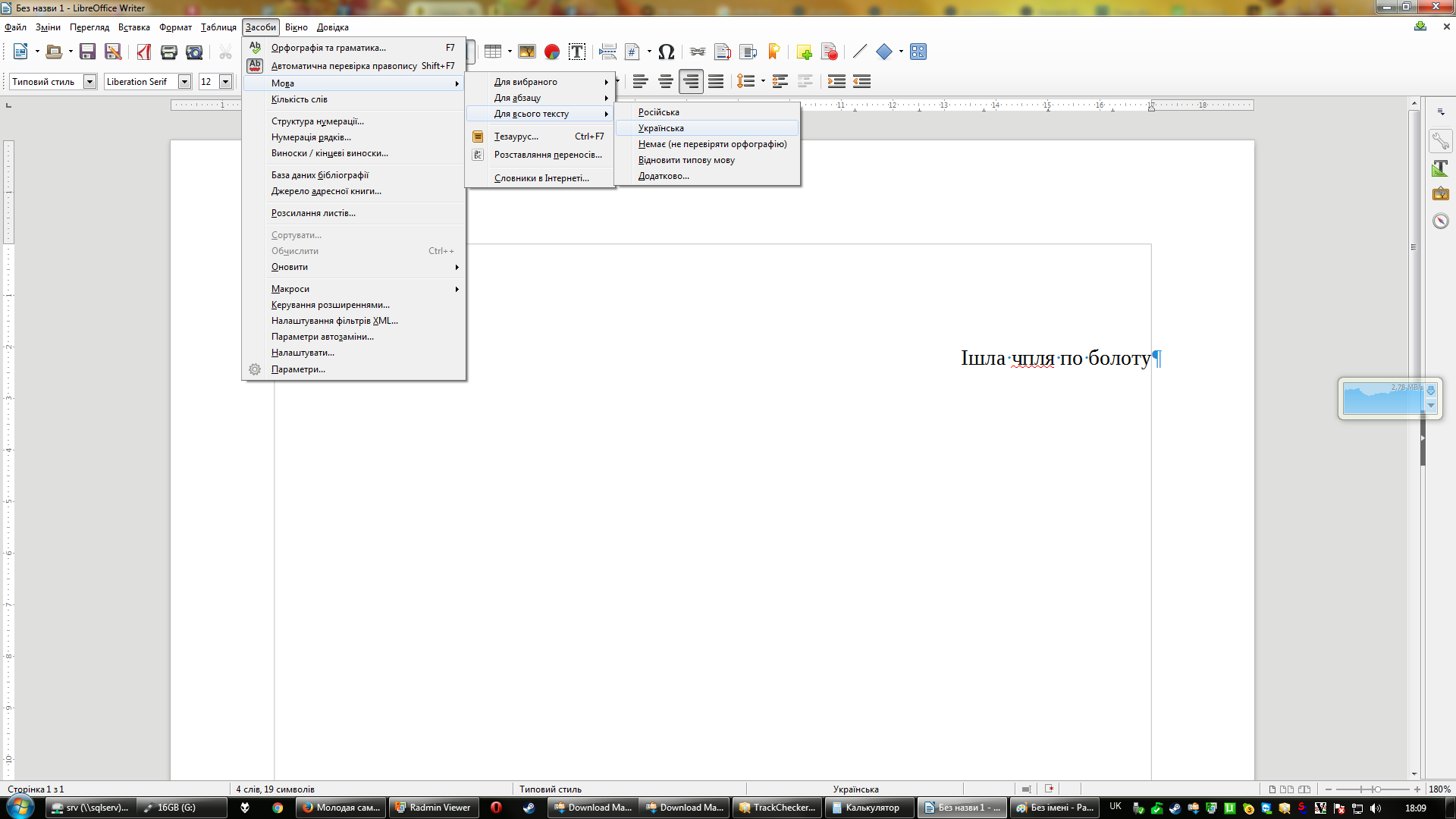The height and width of the screenshot is (819, 1456).
Task: Click the Save document icon
Action: pos(88,52)
